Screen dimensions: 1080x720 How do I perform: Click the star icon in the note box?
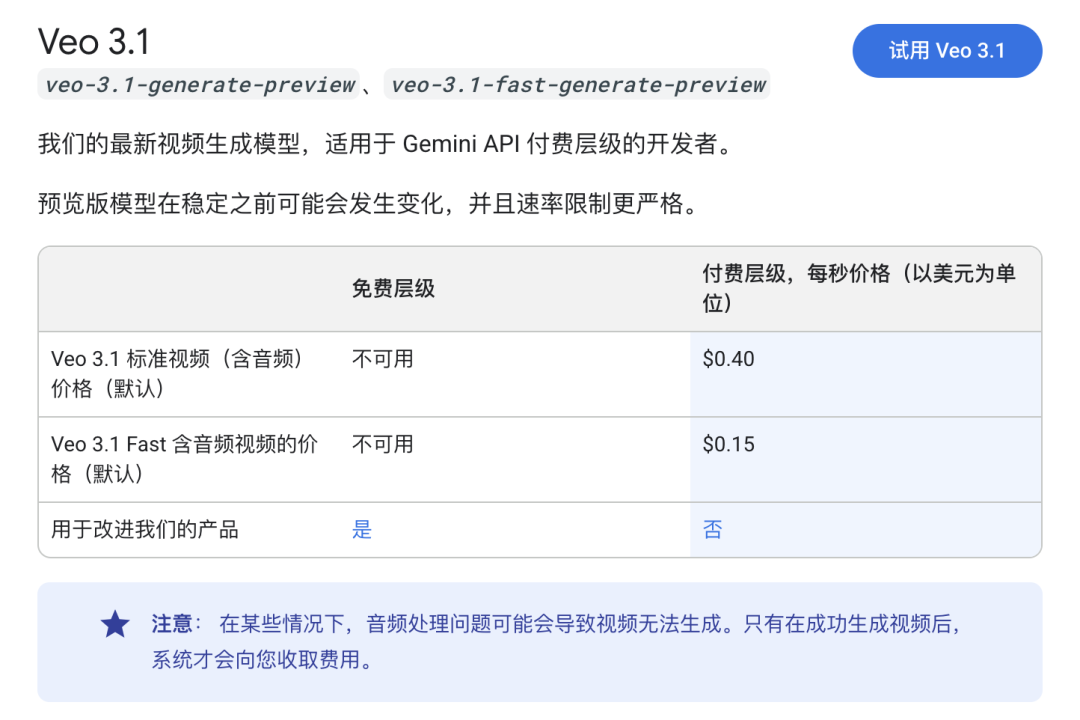115,625
